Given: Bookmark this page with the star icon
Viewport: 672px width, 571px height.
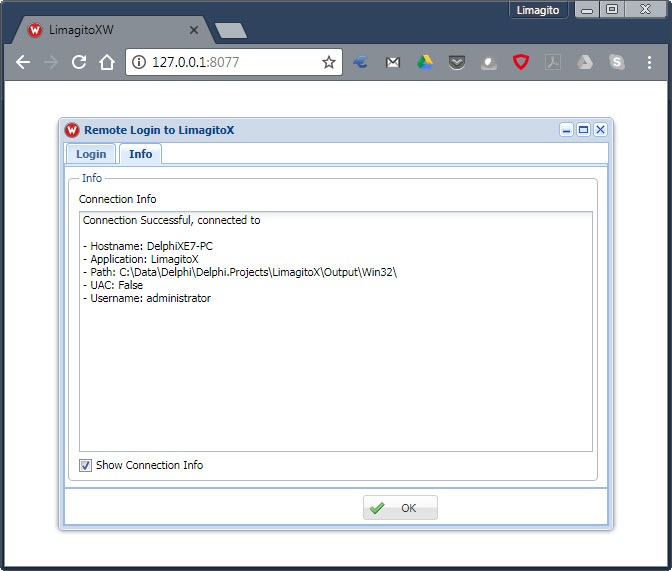Looking at the screenshot, I should 329,63.
